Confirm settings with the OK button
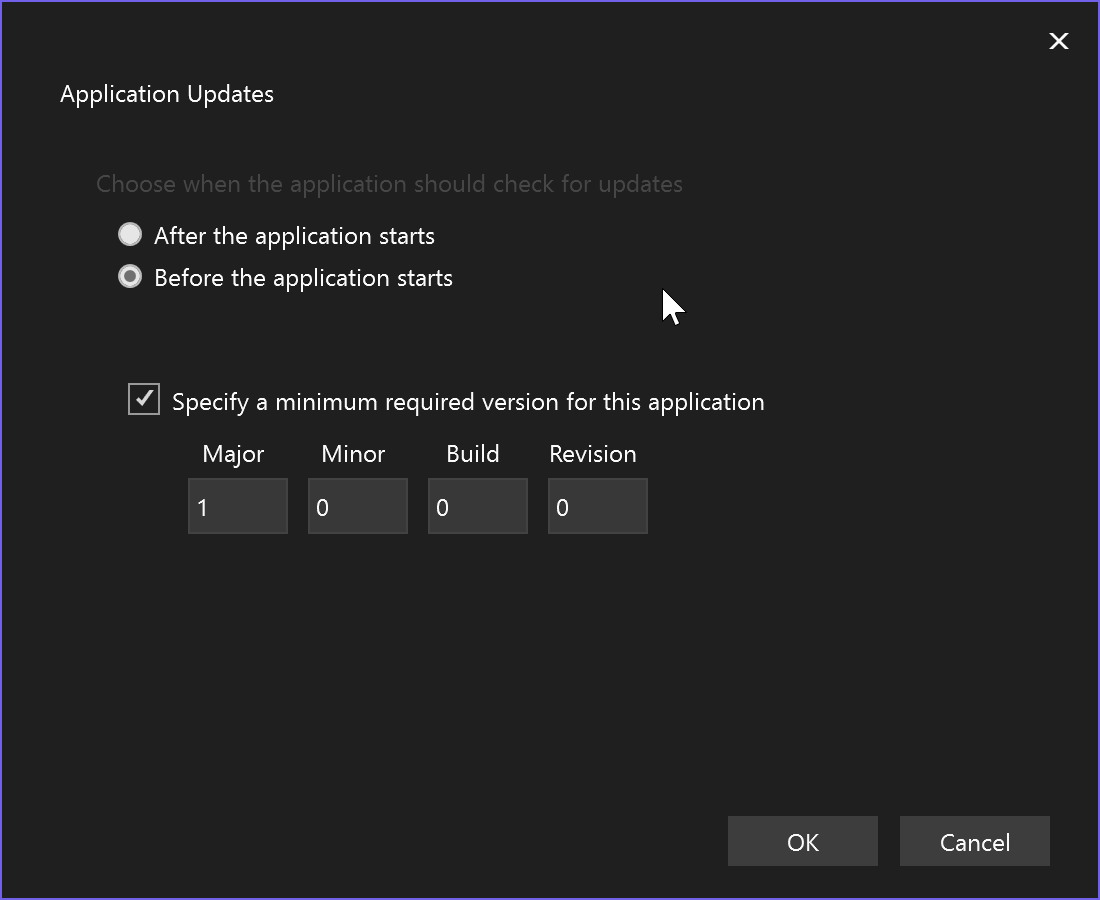 (803, 841)
